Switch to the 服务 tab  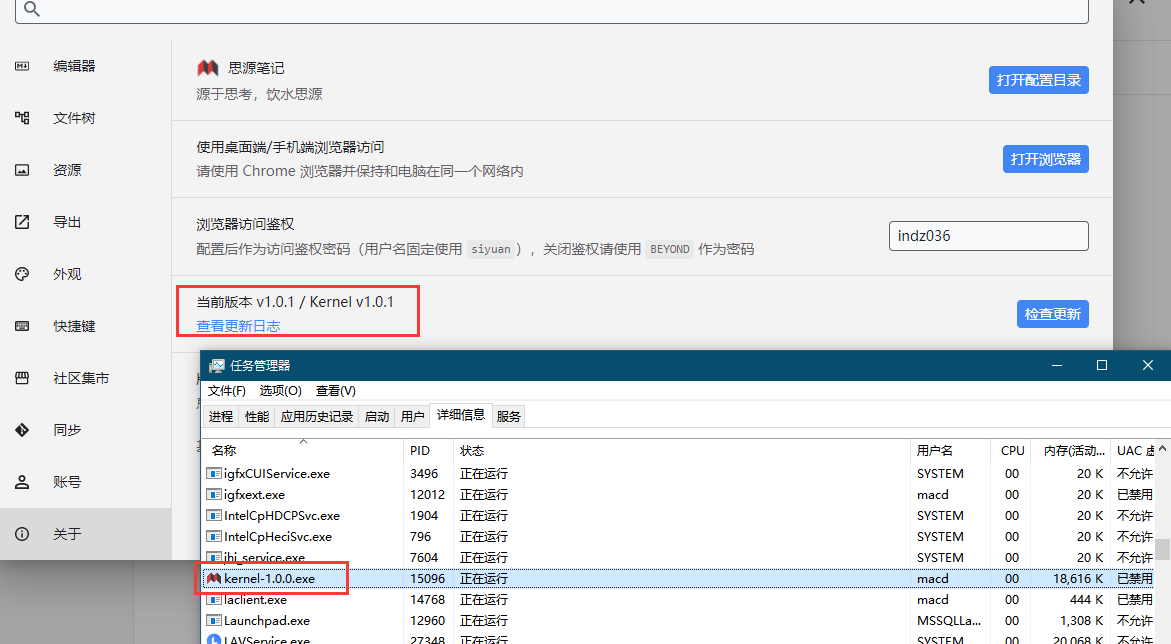508,416
